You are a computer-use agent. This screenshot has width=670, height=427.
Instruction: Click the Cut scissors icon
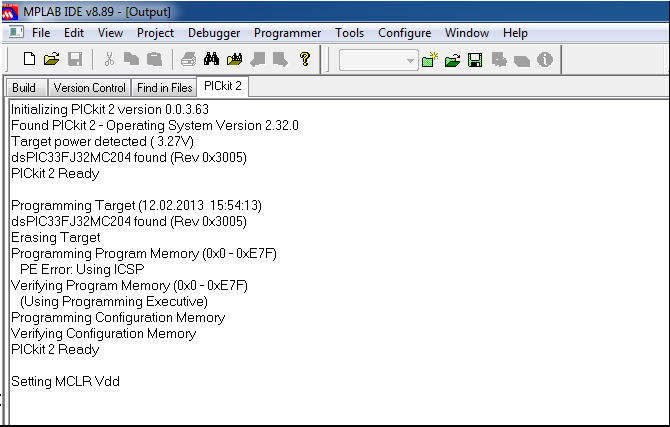109,59
